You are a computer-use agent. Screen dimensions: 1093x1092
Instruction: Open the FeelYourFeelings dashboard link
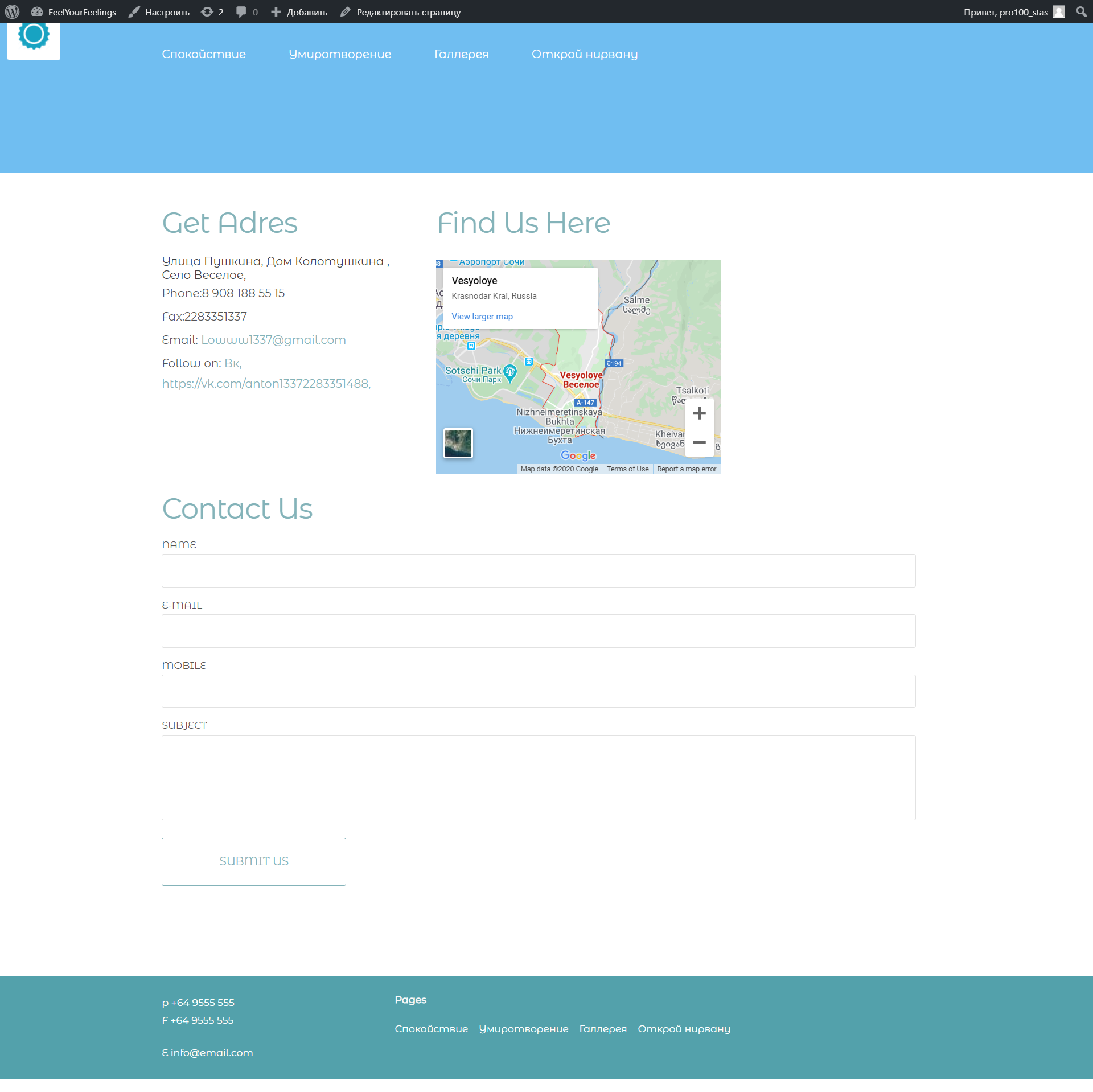pos(74,12)
